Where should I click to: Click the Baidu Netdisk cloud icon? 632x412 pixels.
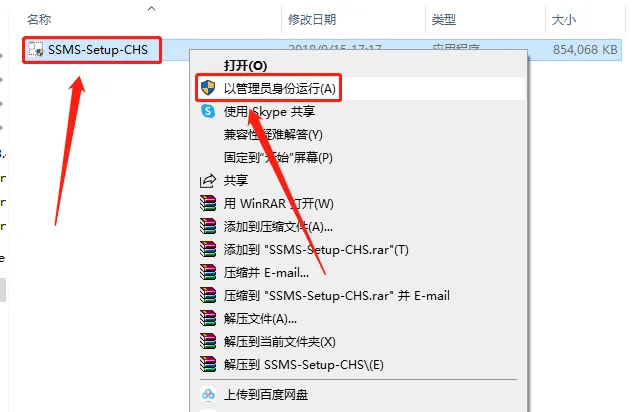click(208, 394)
